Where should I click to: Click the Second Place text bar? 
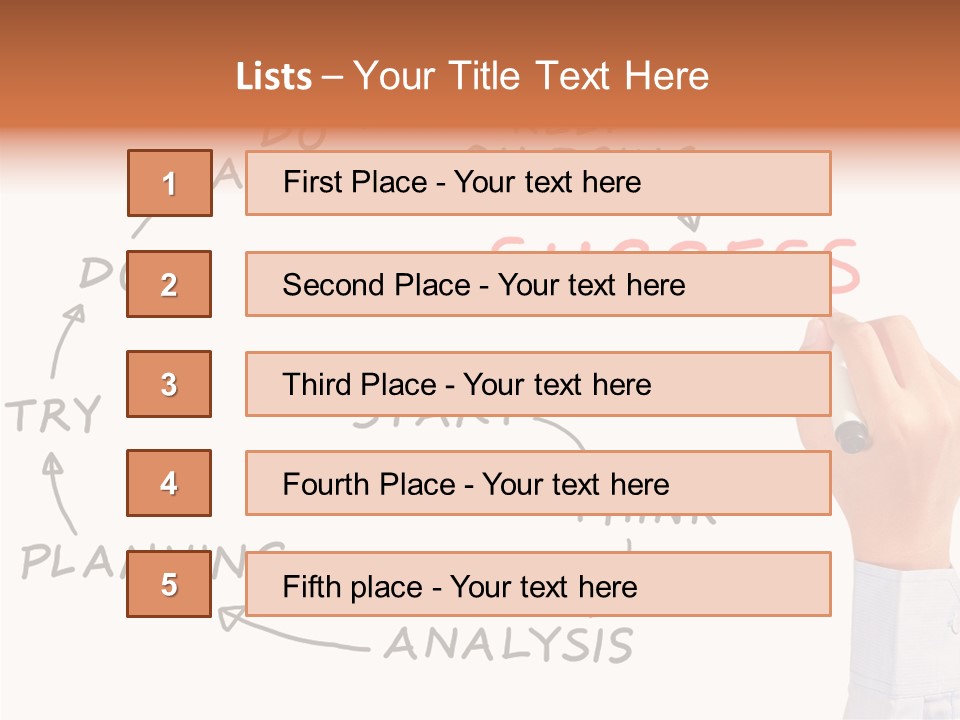pyautogui.click(x=538, y=284)
